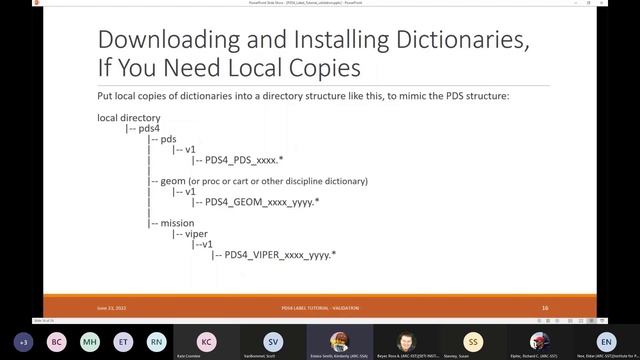Click the PowerPoint Slide Show window title text
This screenshot has height=360, width=640.
pos(305,2)
